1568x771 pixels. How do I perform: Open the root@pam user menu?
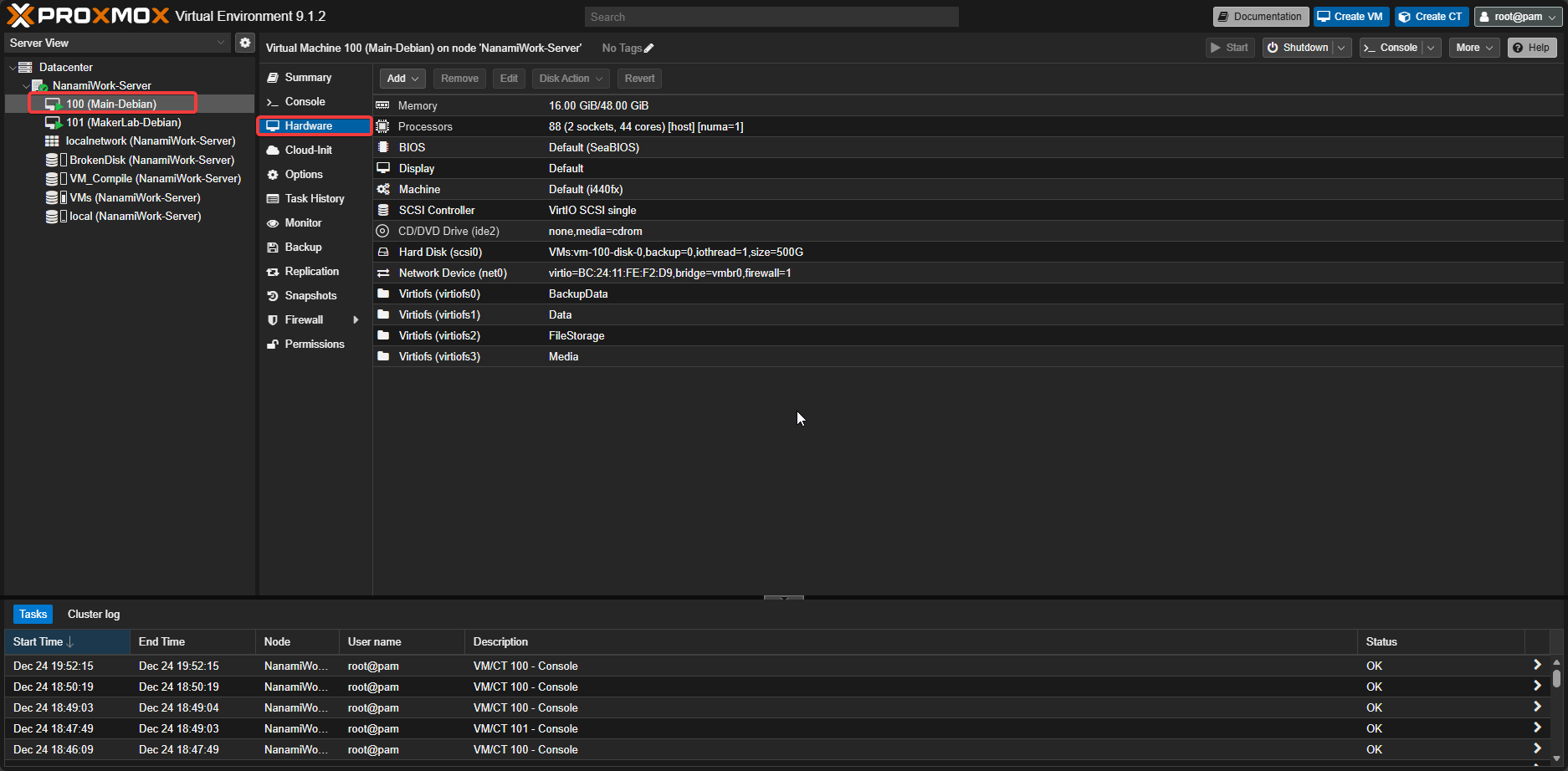coord(1519,17)
